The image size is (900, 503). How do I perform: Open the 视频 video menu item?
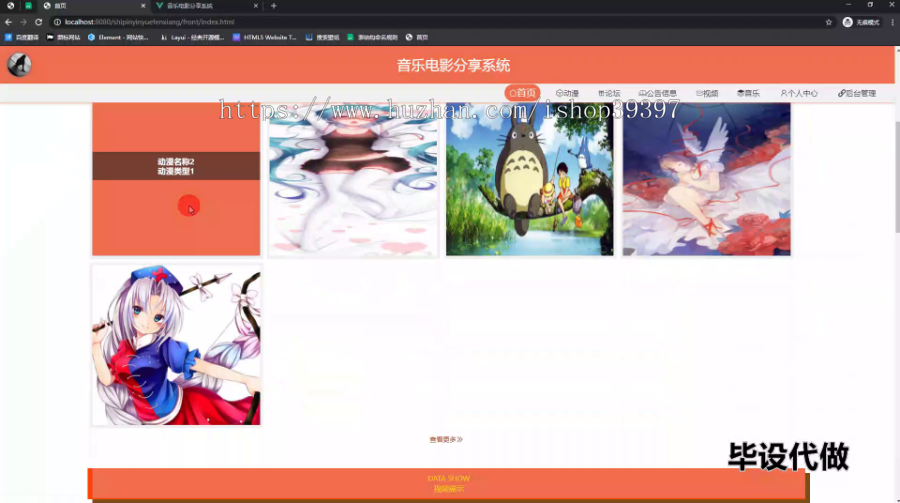point(707,93)
